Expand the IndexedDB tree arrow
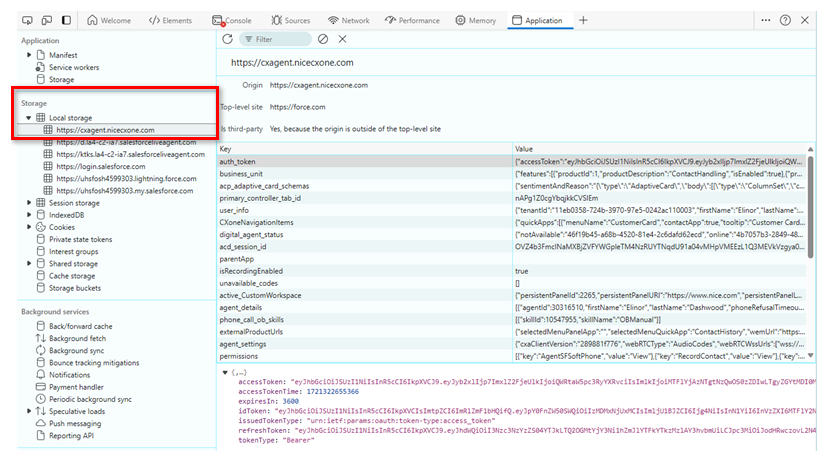The height and width of the screenshot is (463, 829). tap(29, 215)
